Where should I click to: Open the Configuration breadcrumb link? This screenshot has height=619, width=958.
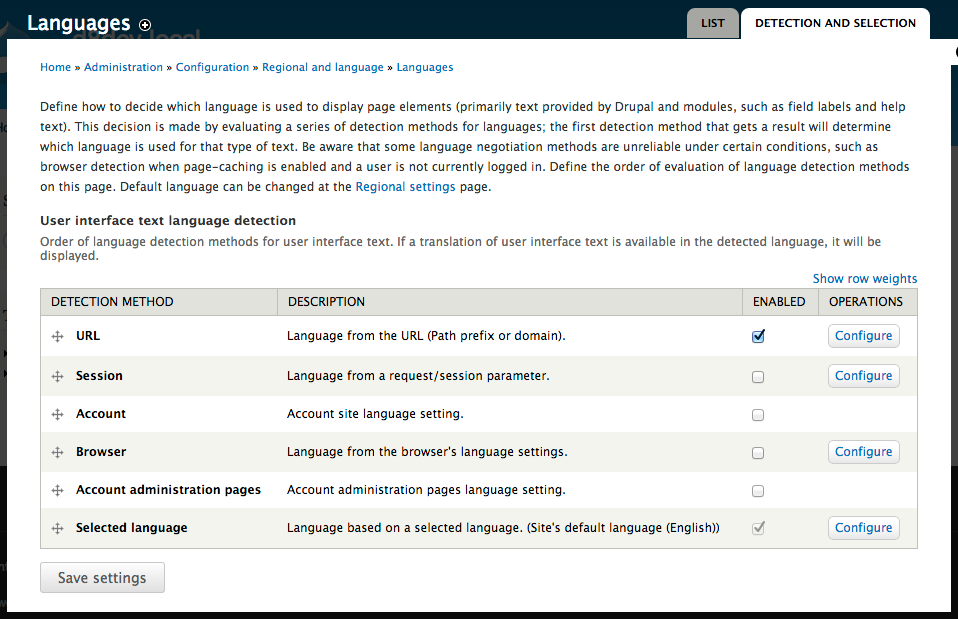(x=213, y=67)
